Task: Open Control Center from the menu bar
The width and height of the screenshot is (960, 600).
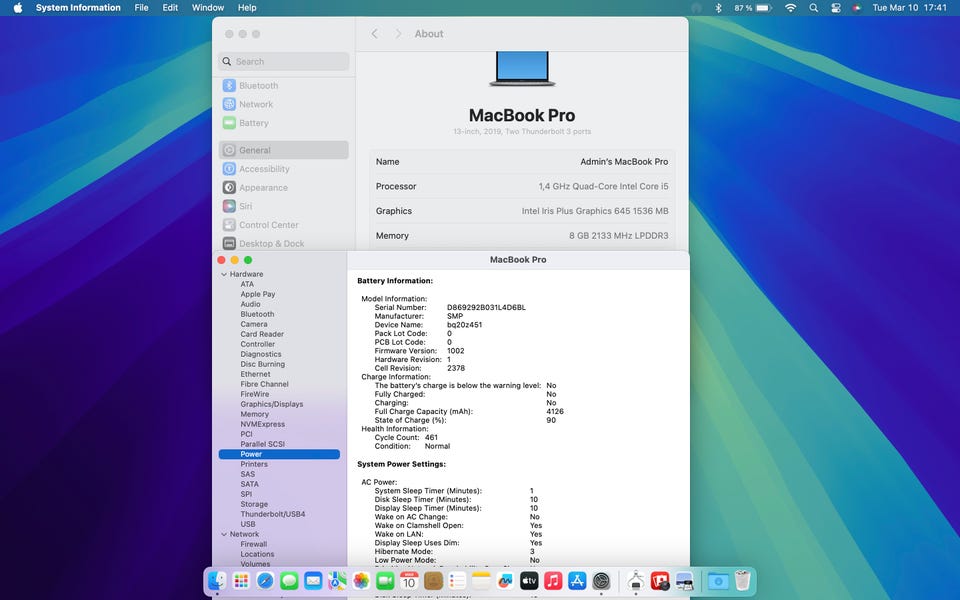Action: 836,8
